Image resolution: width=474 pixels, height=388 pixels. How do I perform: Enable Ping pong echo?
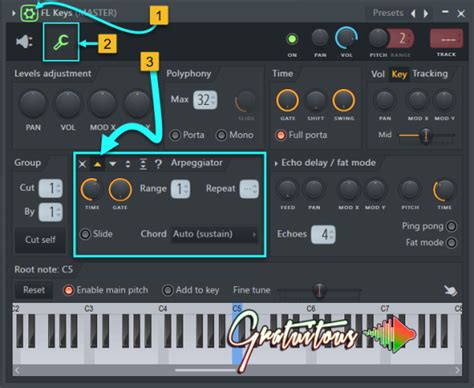point(451,226)
